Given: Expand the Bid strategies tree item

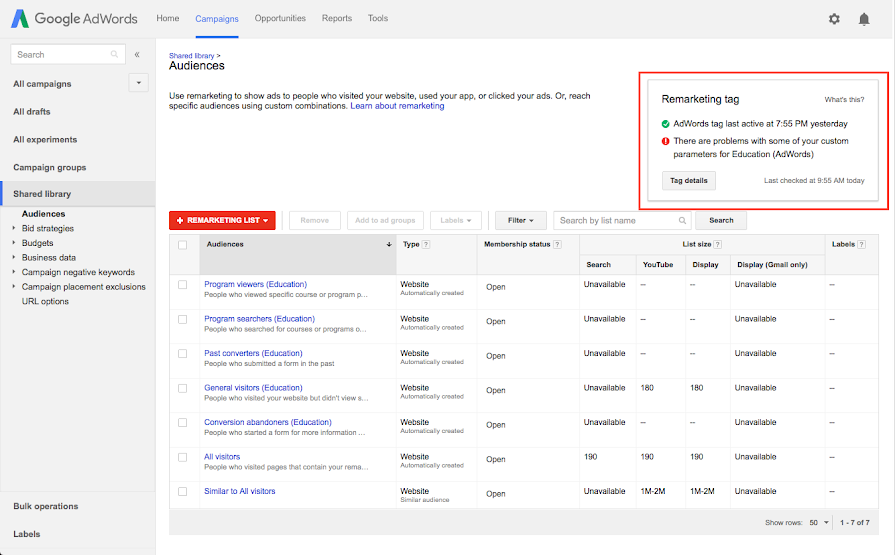Looking at the screenshot, I should point(14,228).
